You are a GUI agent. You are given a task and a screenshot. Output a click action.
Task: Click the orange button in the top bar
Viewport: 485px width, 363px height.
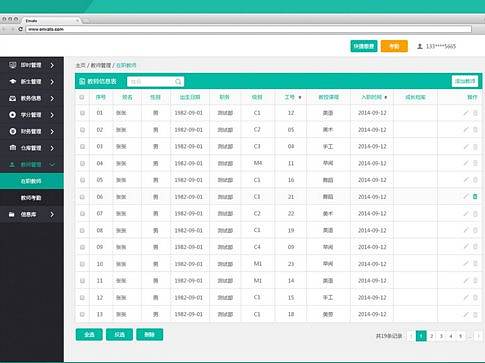394,46
